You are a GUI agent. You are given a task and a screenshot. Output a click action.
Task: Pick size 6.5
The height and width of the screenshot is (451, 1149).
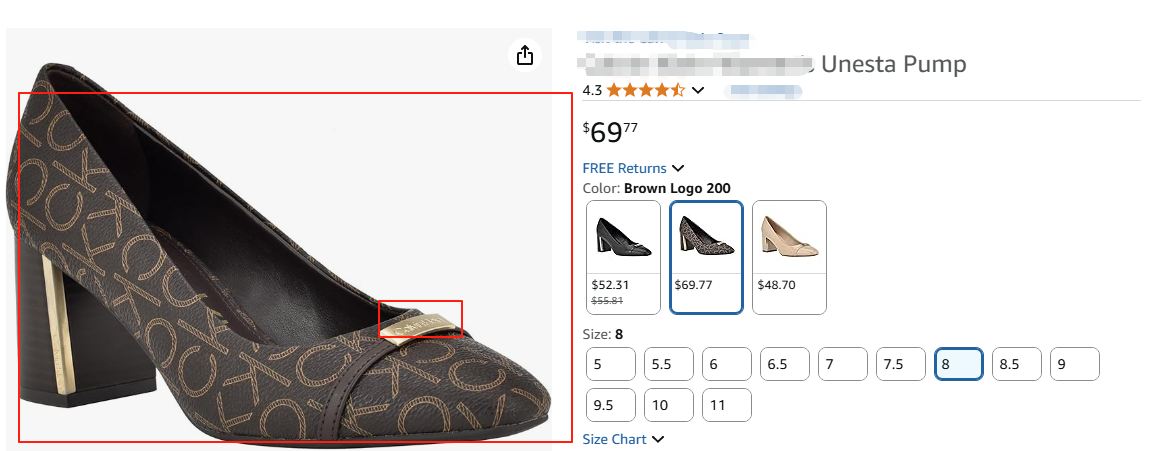click(785, 364)
